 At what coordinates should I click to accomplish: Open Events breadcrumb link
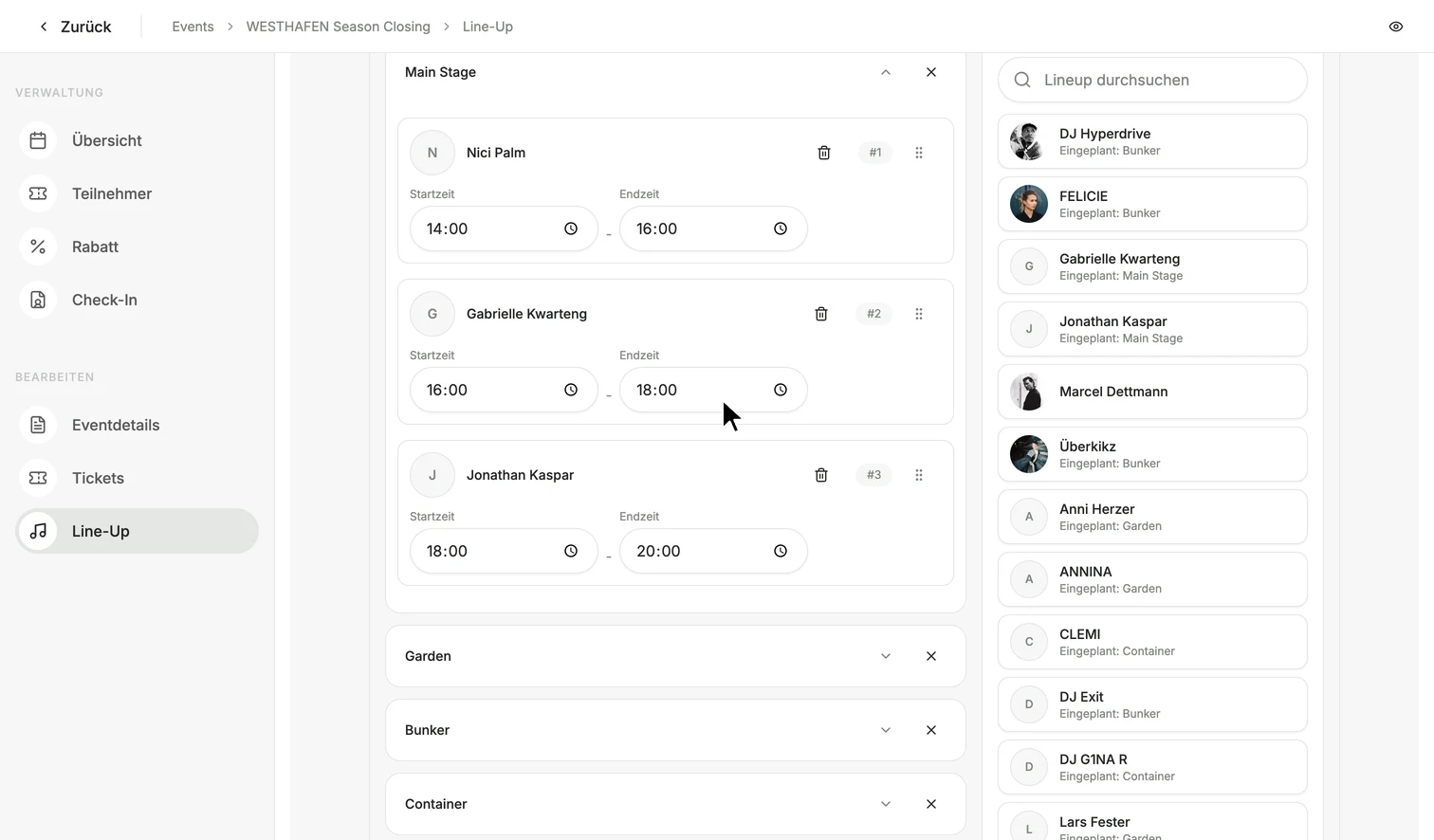(x=193, y=27)
